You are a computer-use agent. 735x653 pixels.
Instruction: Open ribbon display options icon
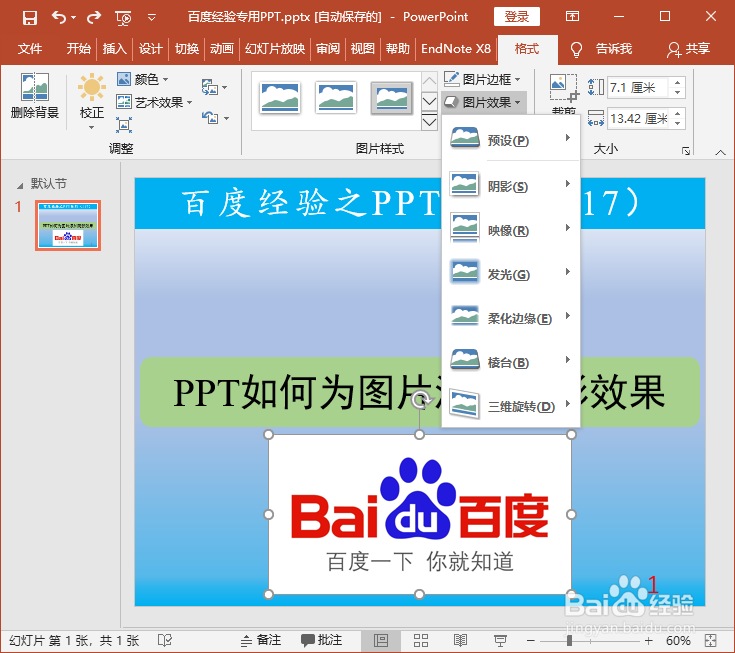click(572, 17)
